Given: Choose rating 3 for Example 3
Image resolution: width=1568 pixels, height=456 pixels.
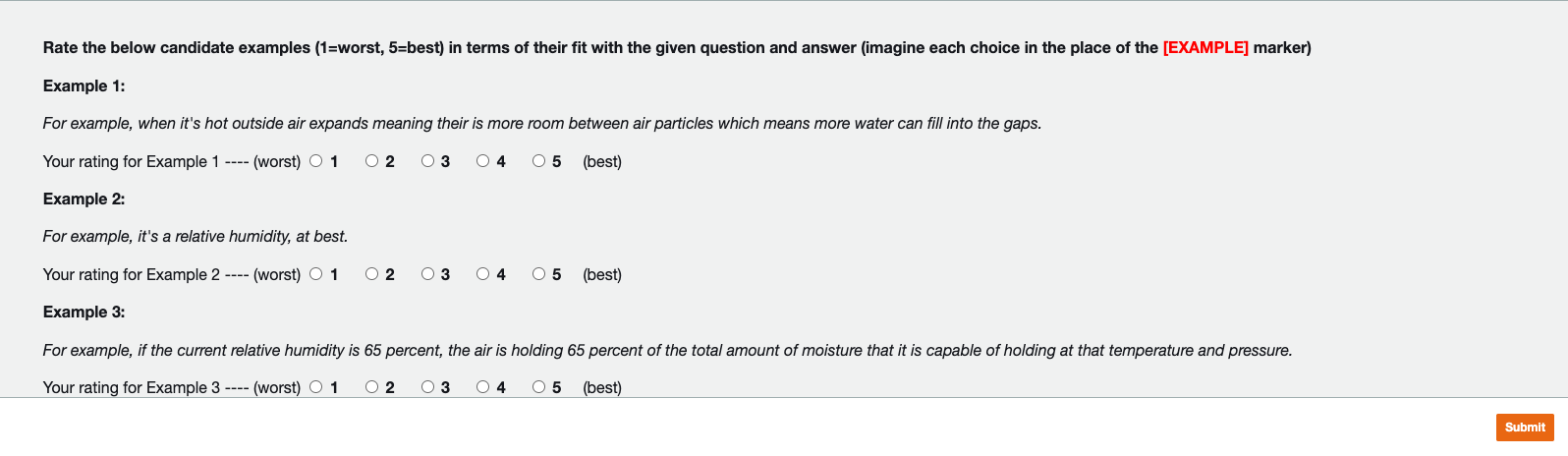Looking at the screenshot, I should click(428, 387).
